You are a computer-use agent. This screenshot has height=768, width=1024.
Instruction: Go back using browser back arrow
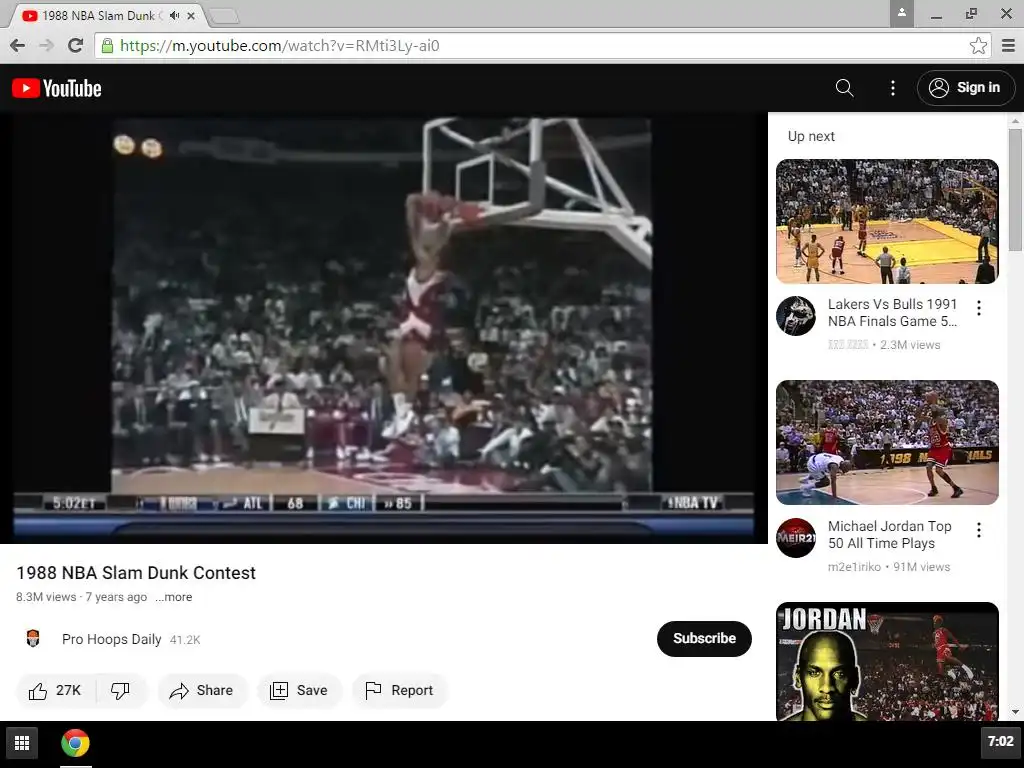click(x=18, y=45)
